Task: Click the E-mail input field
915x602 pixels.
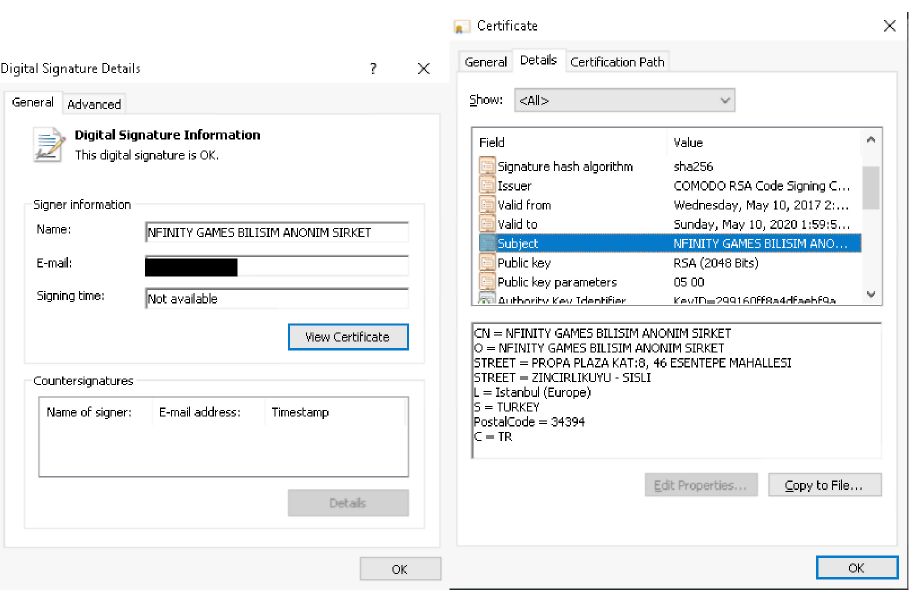Action: click(x=277, y=266)
